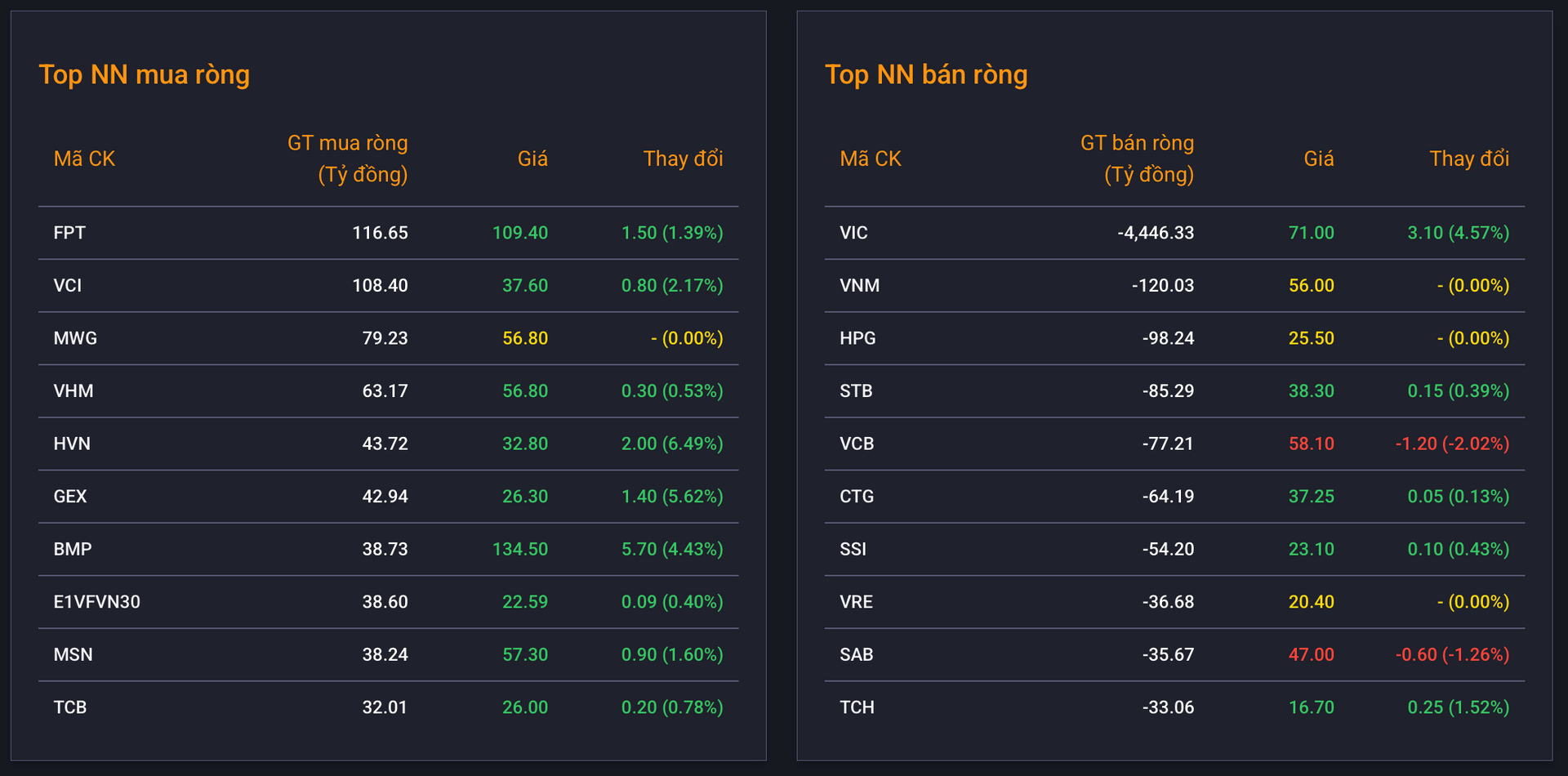Click VIC net sell value -4,446.33
This screenshot has height=776, width=1568.
coord(1156,233)
